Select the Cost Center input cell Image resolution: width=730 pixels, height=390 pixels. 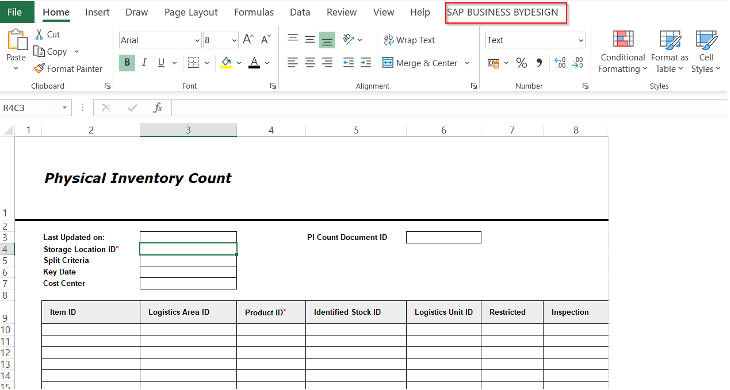tap(188, 283)
